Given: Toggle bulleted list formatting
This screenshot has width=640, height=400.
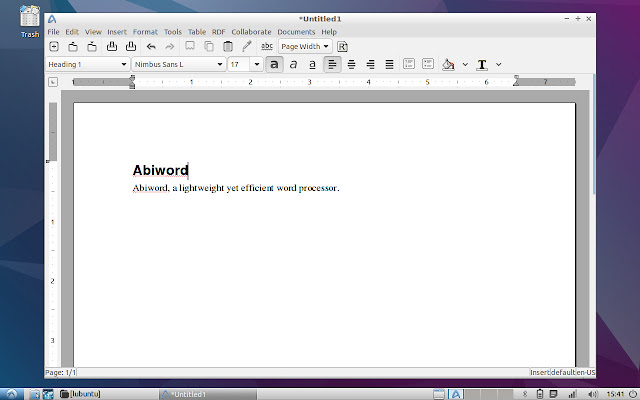Looking at the screenshot, I should pyautogui.click(x=428, y=64).
